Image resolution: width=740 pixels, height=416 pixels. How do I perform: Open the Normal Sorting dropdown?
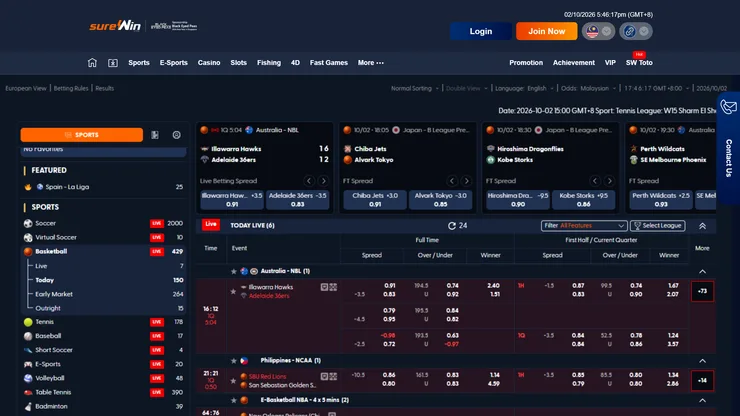(415, 88)
